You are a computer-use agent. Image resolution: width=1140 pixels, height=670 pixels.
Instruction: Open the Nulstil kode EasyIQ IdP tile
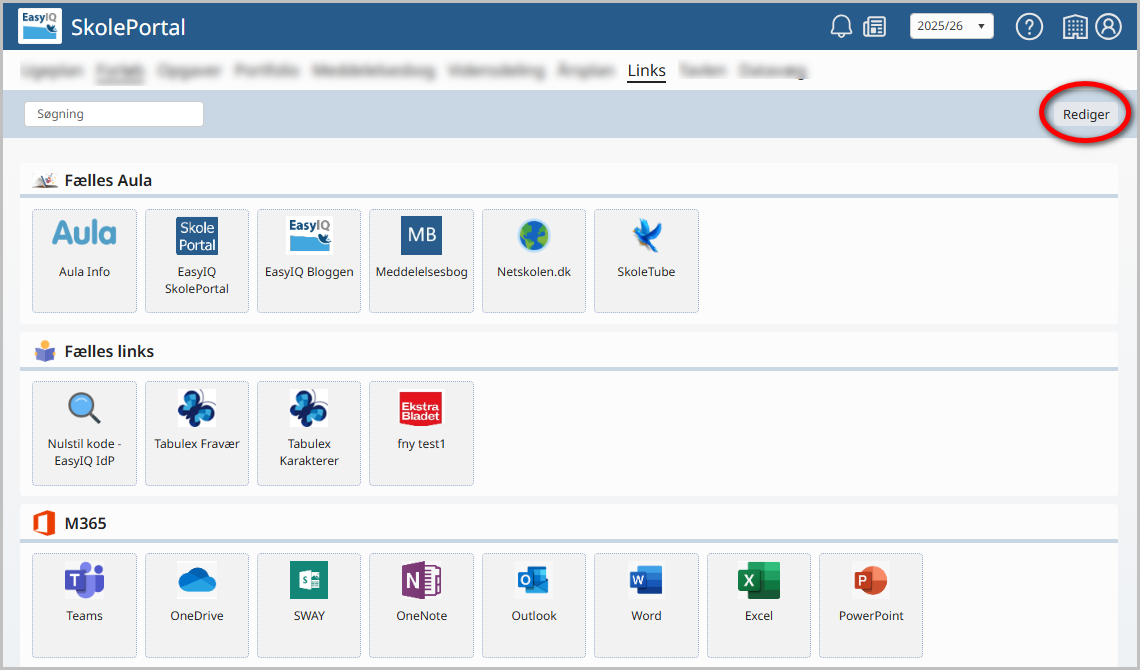84,433
